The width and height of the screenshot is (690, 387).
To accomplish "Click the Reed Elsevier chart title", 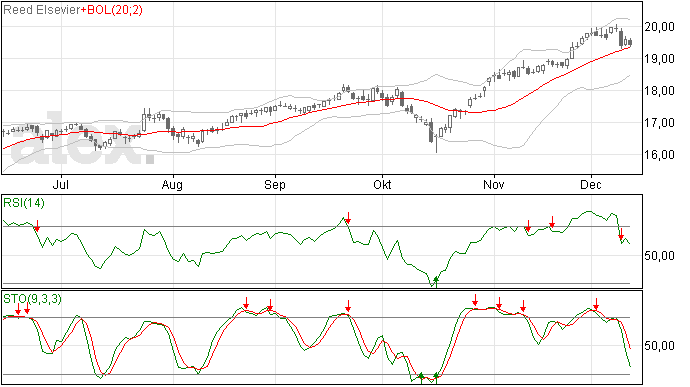I will (42, 10).
